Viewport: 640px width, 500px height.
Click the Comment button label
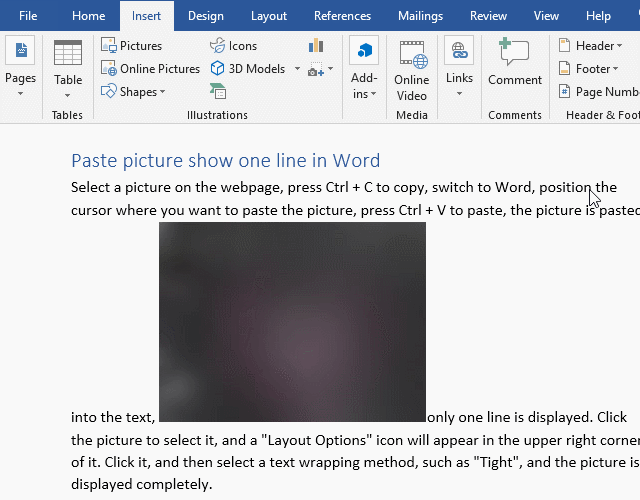coord(515,80)
